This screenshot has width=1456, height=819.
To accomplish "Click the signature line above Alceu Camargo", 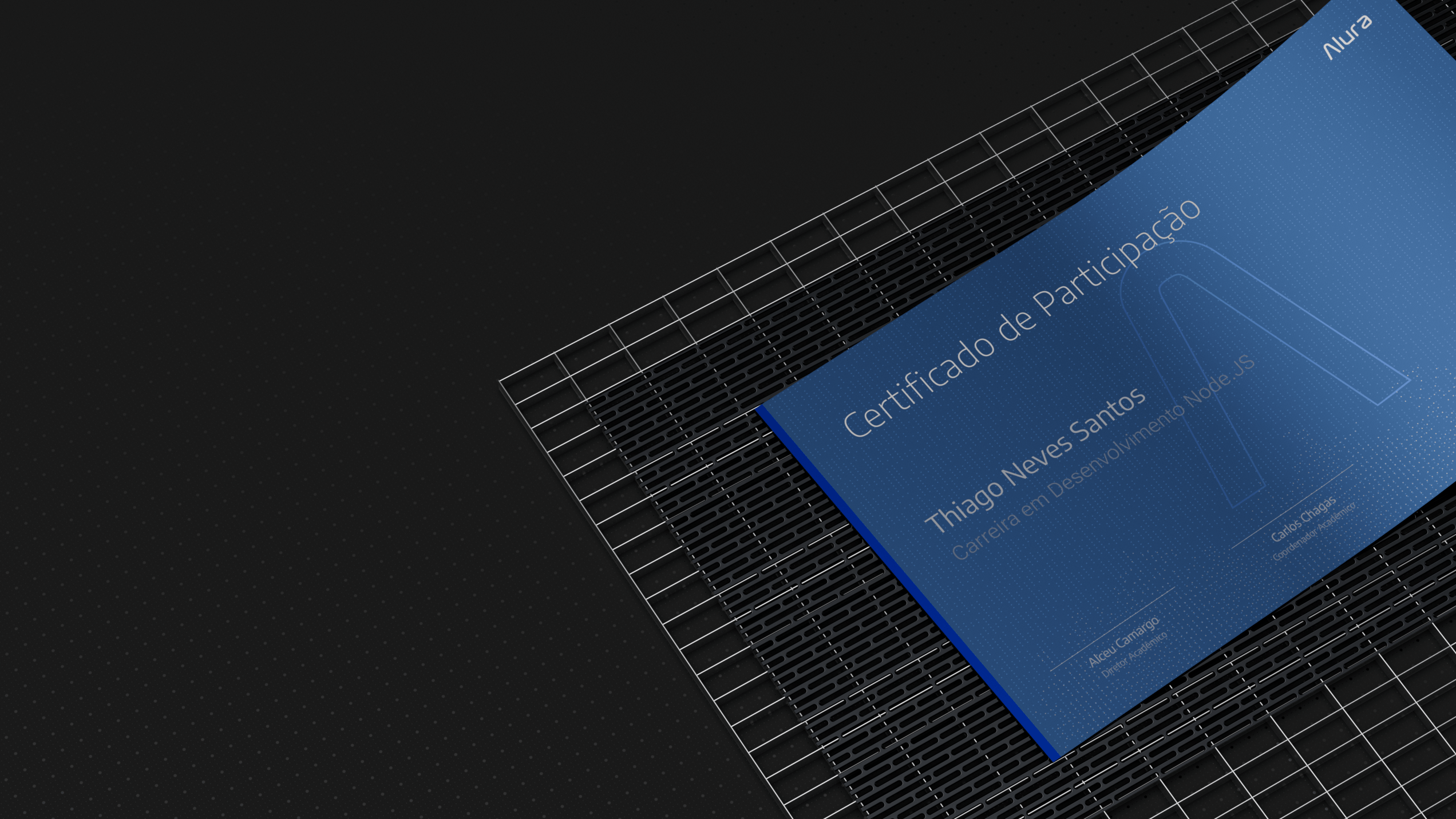I will (1112, 629).
